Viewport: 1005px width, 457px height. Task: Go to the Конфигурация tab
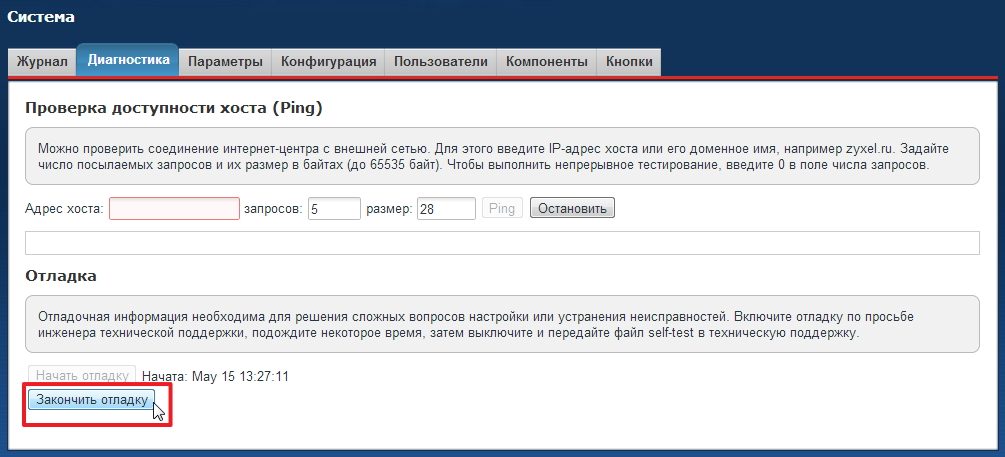coord(328,62)
